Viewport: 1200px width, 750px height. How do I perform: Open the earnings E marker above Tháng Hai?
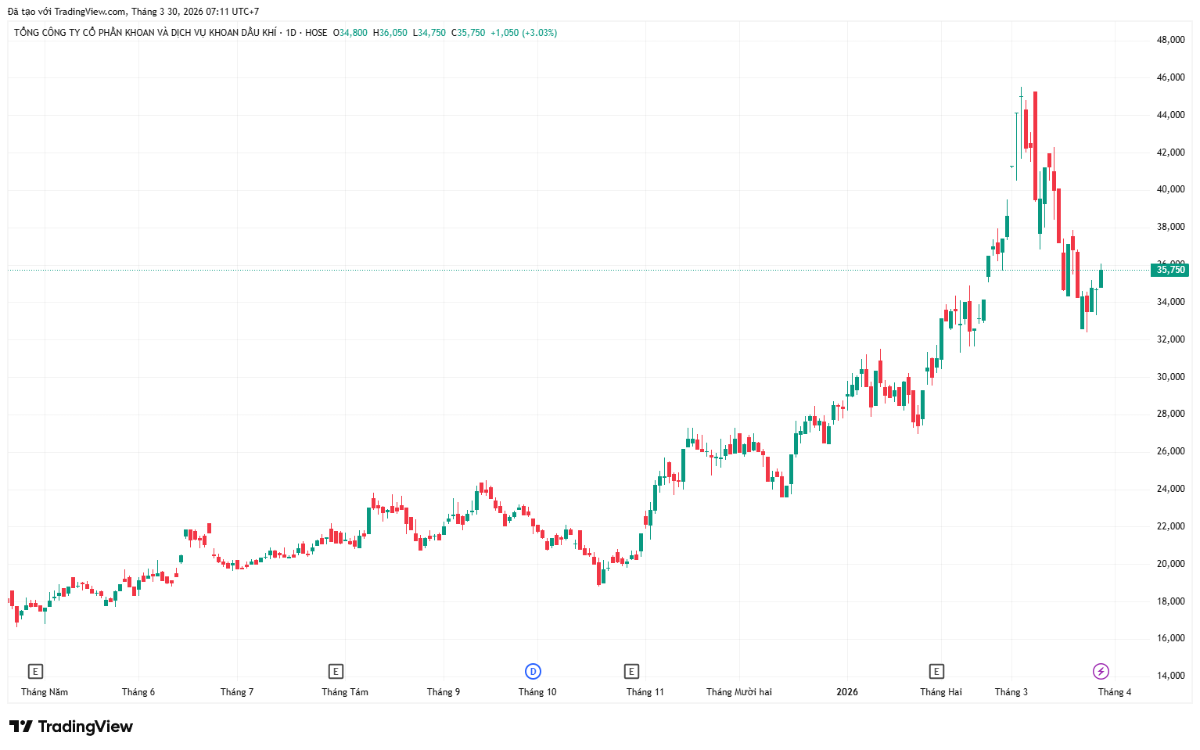pos(937,671)
